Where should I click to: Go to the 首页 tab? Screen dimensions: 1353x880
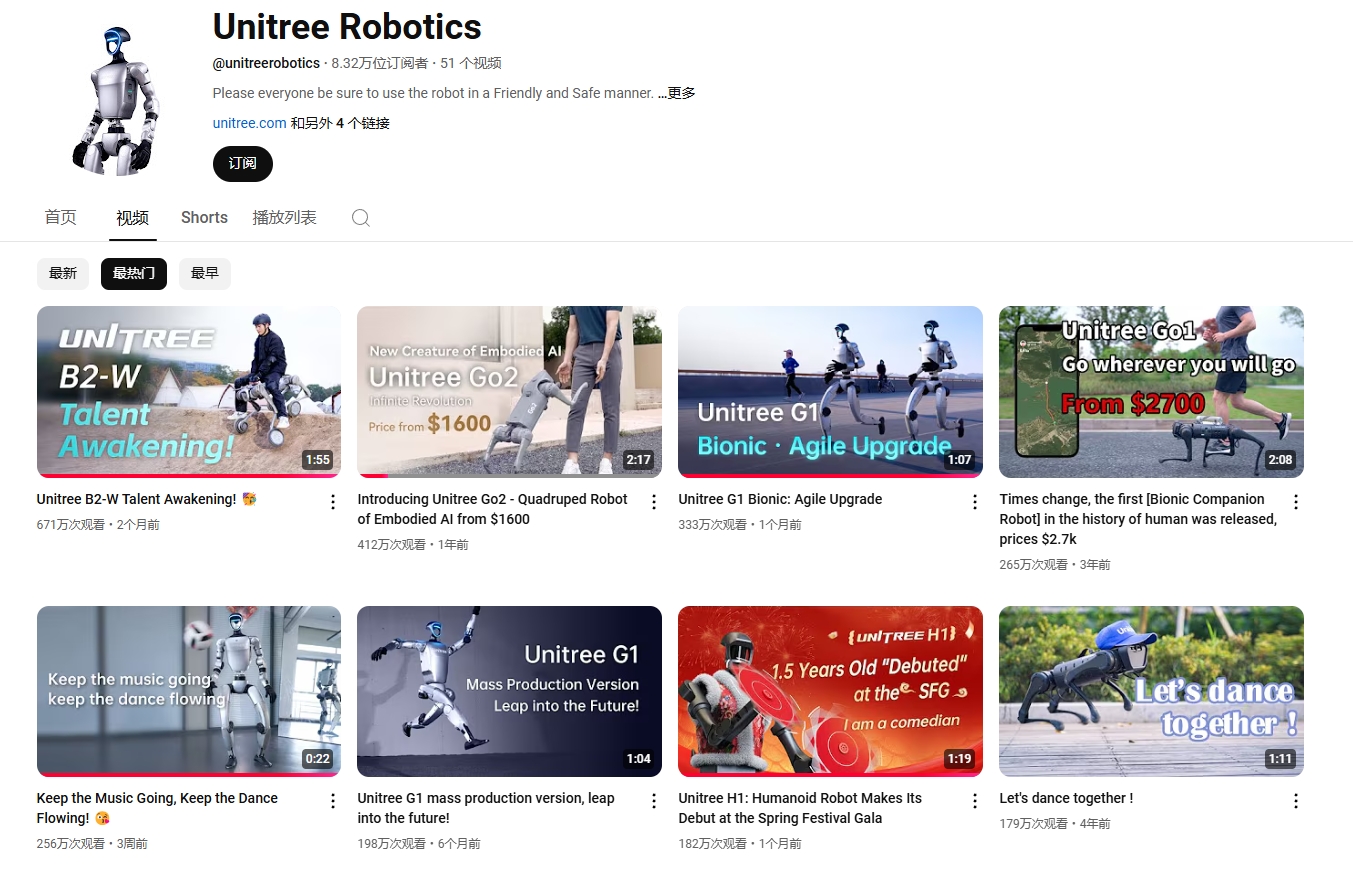click(x=60, y=218)
